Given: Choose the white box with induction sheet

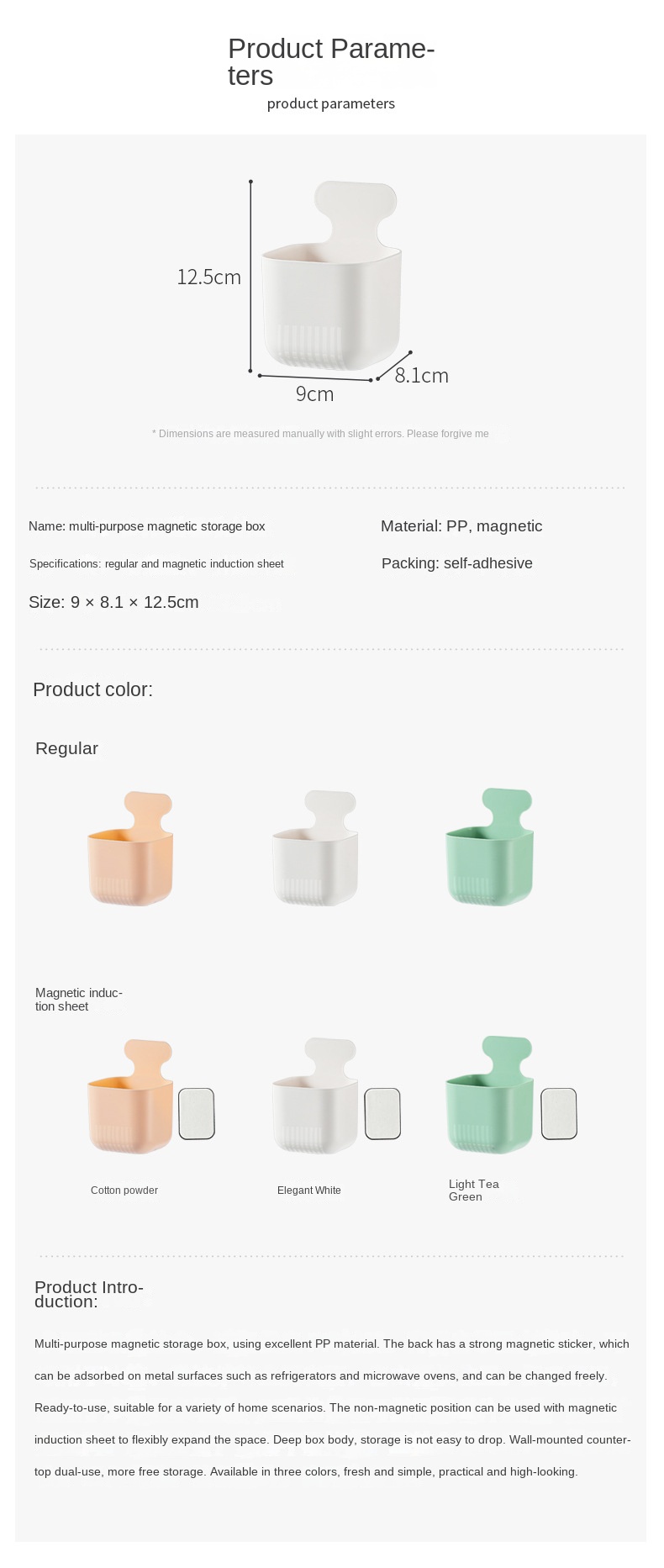Looking at the screenshot, I should click(315, 1100).
